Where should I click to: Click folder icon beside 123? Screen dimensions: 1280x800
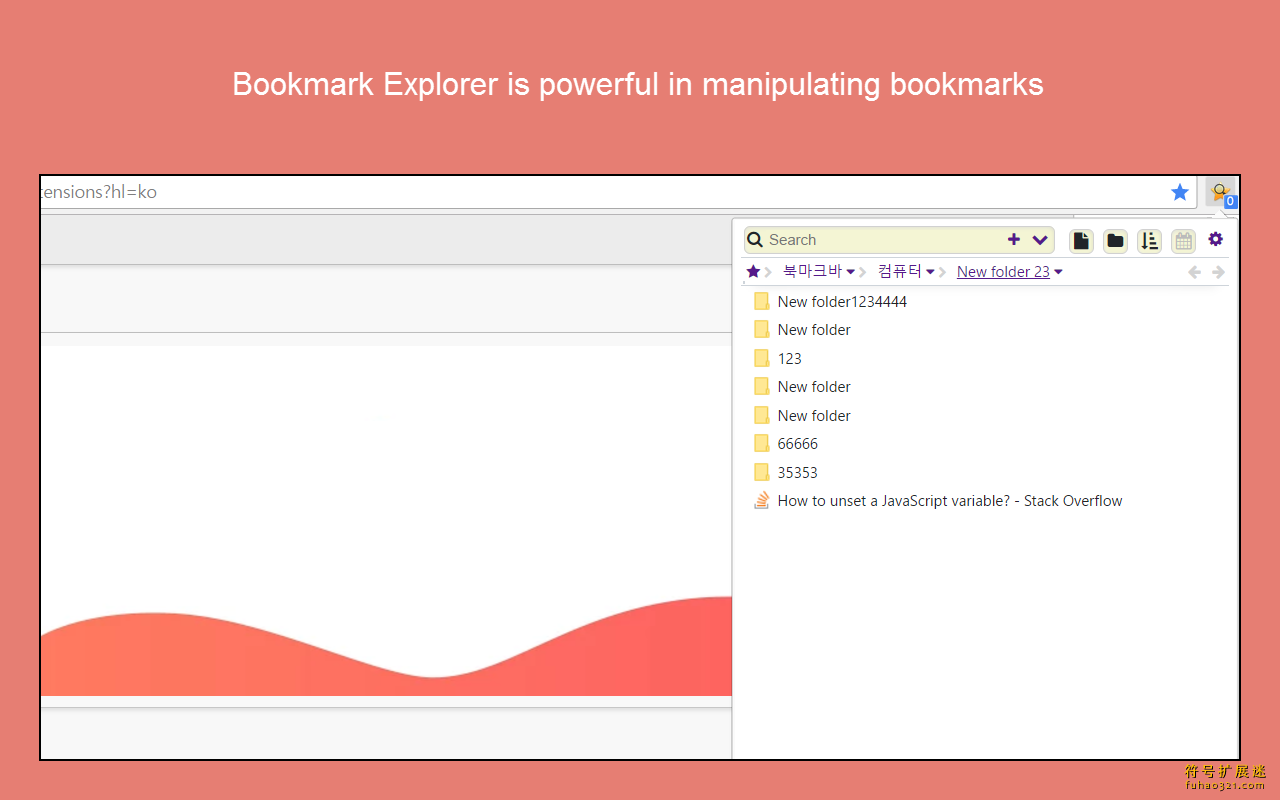(762, 358)
